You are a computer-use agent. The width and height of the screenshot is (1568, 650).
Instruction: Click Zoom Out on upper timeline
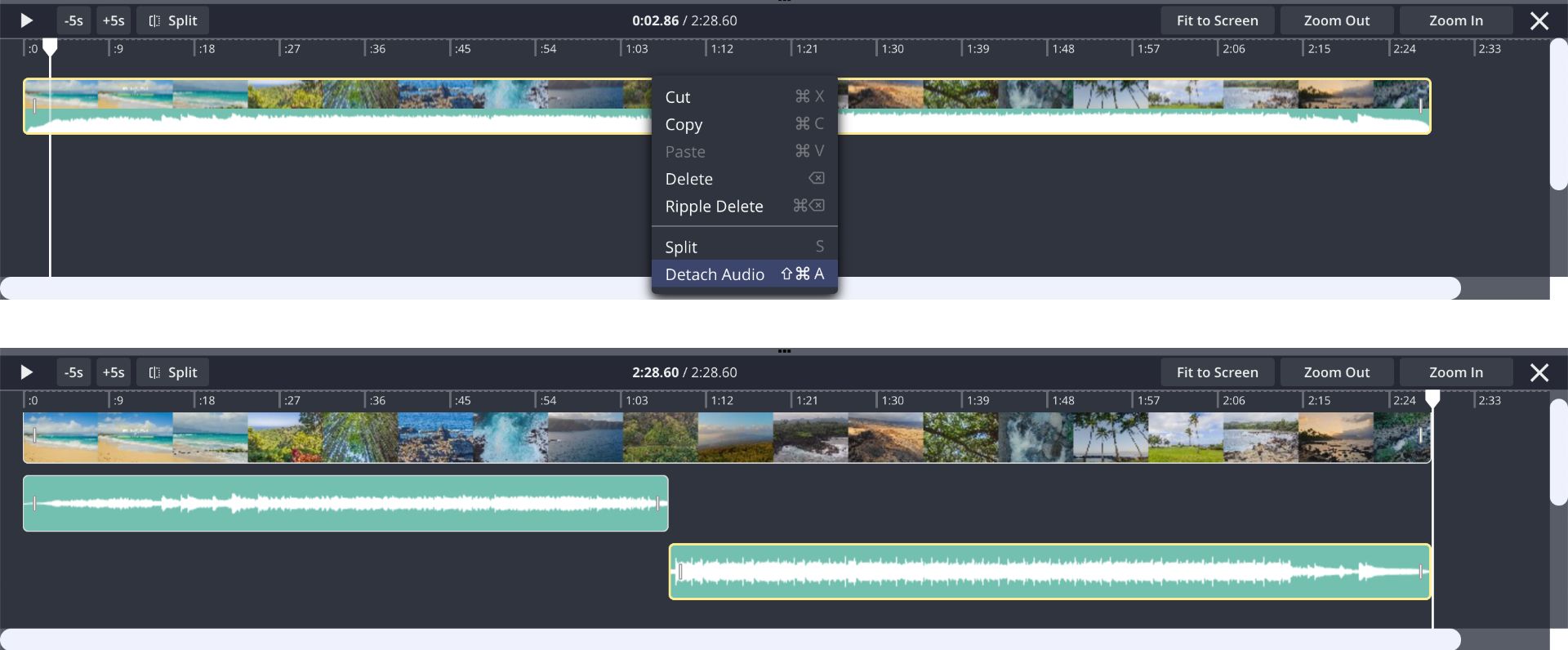[x=1336, y=21]
